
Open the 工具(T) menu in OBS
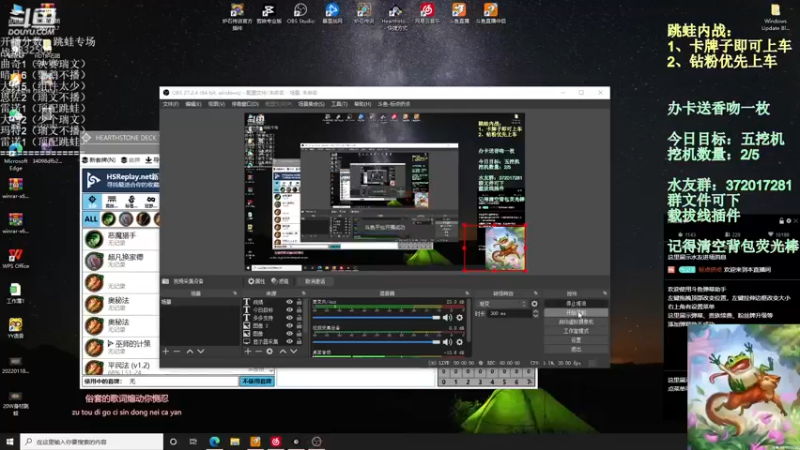point(339,104)
